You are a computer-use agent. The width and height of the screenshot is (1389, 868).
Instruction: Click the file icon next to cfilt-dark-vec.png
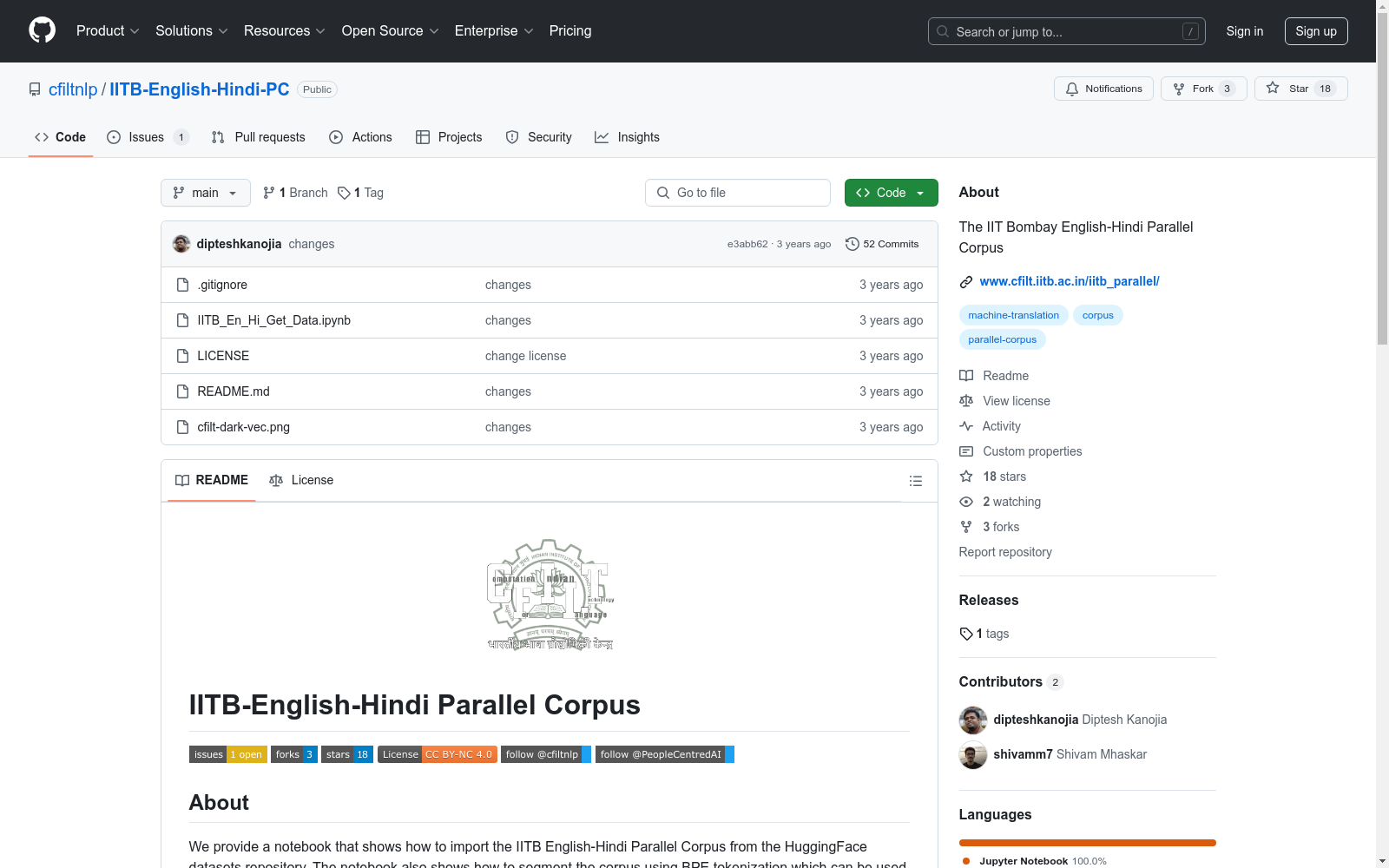click(x=182, y=427)
